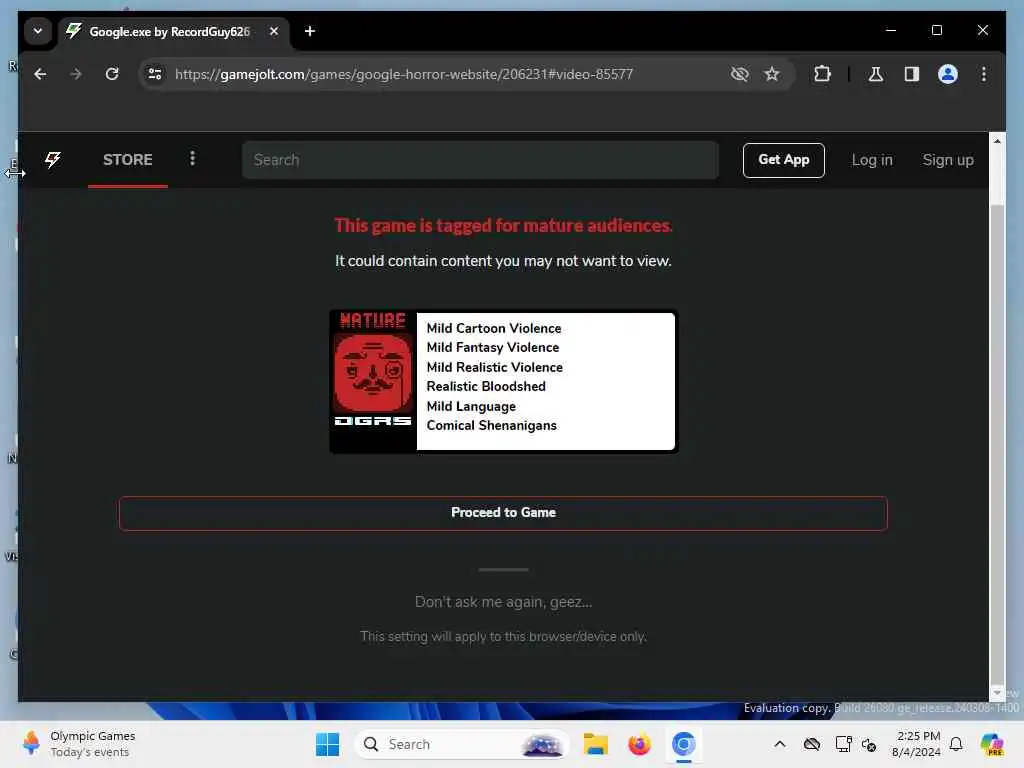The width and height of the screenshot is (1024, 768).
Task: Click the browser forward arrow
Action: (76, 74)
